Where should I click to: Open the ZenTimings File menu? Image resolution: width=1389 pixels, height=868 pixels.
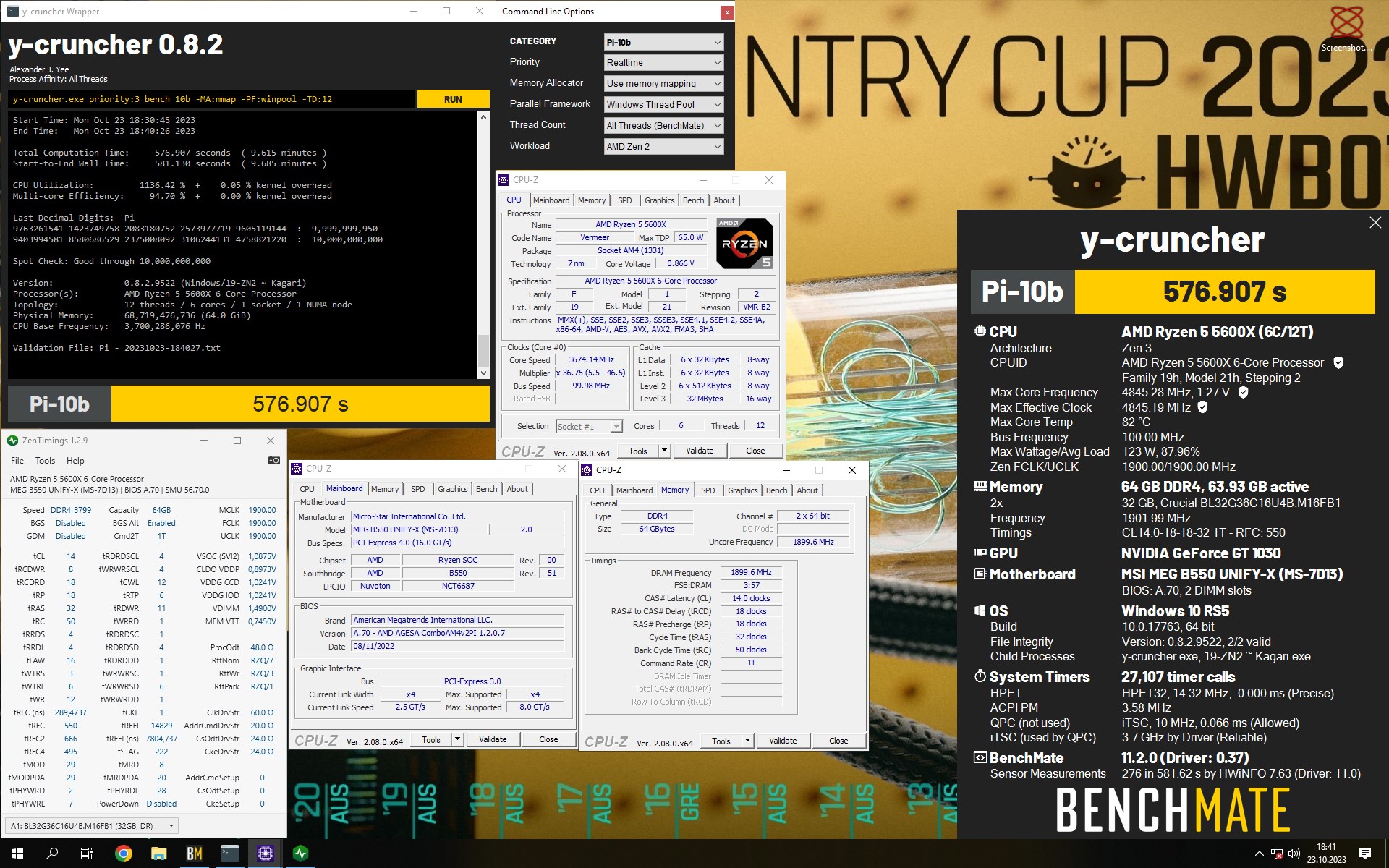17,461
